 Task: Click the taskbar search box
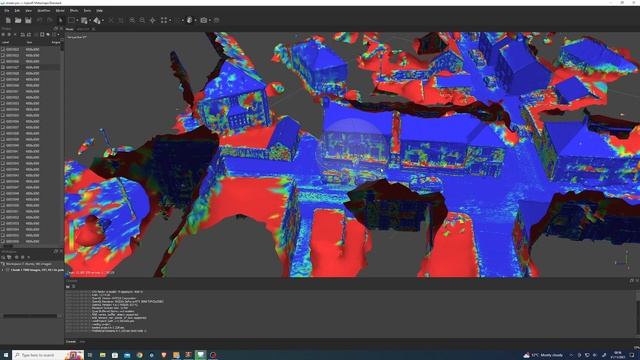tap(48, 355)
